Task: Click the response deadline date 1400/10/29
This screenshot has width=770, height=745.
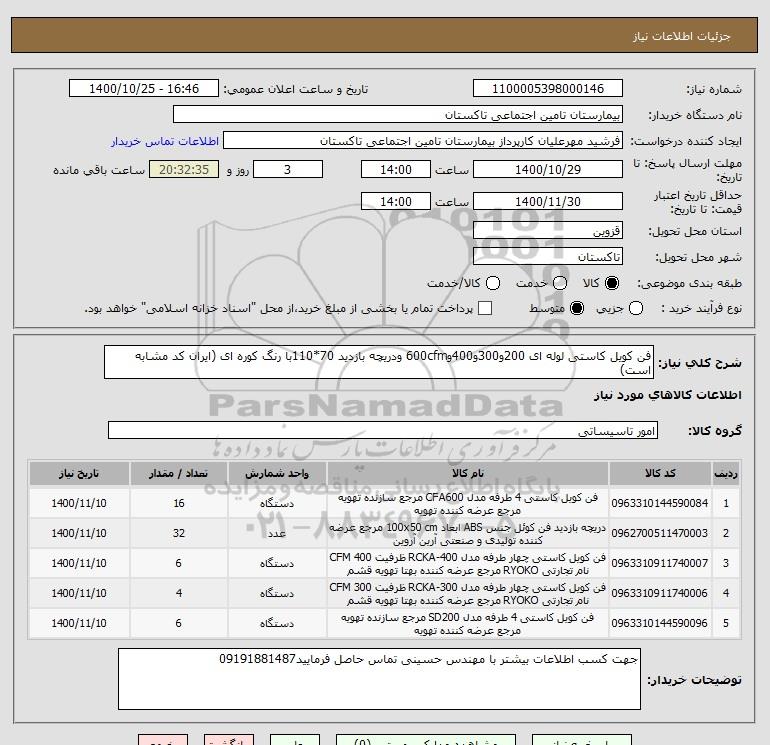Action: click(548, 169)
